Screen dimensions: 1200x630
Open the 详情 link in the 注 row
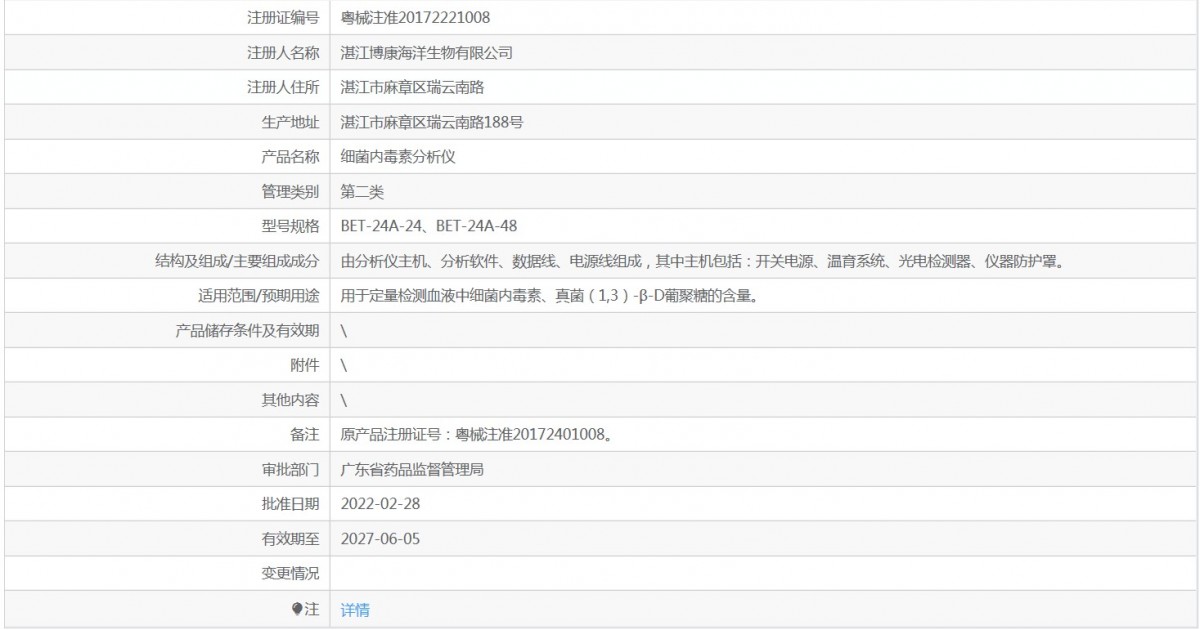[355, 609]
